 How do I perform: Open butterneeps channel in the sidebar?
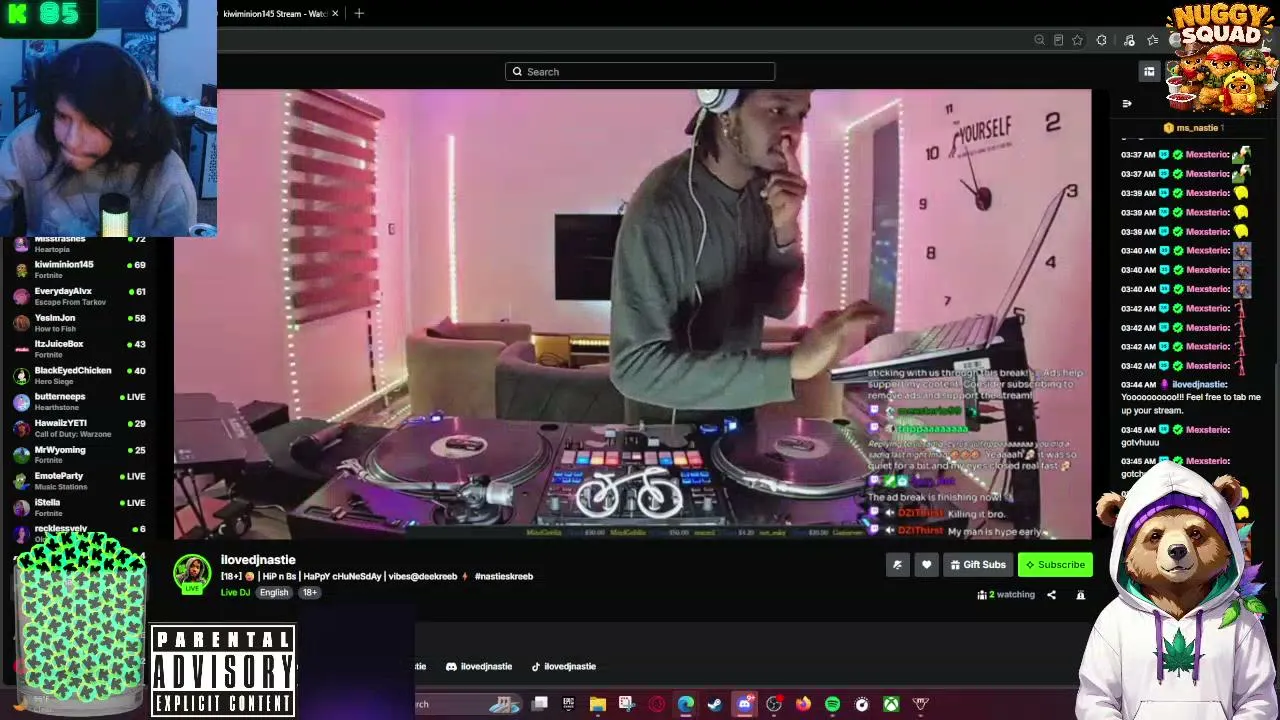click(x=80, y=402)
